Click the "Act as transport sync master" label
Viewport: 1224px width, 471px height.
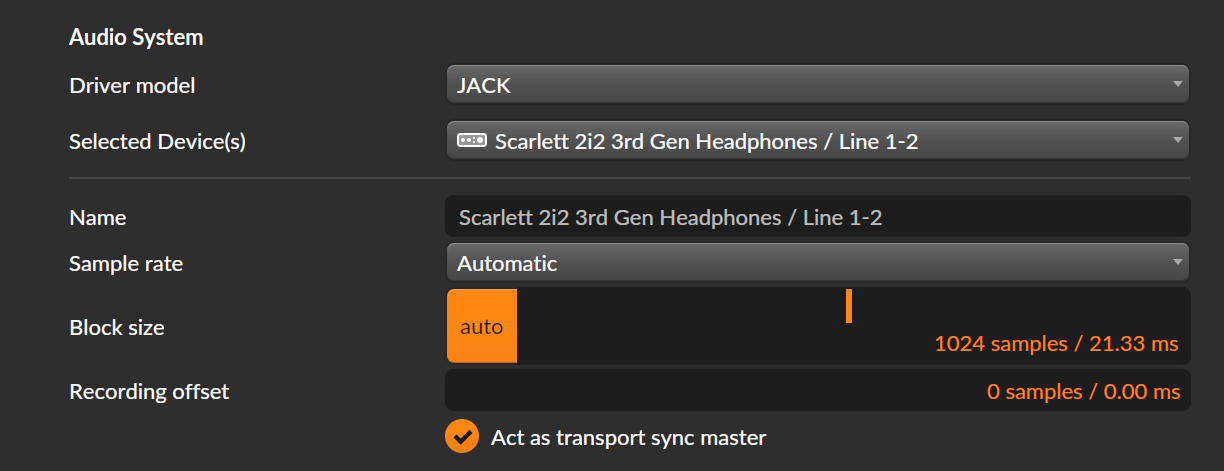[628, 437]
